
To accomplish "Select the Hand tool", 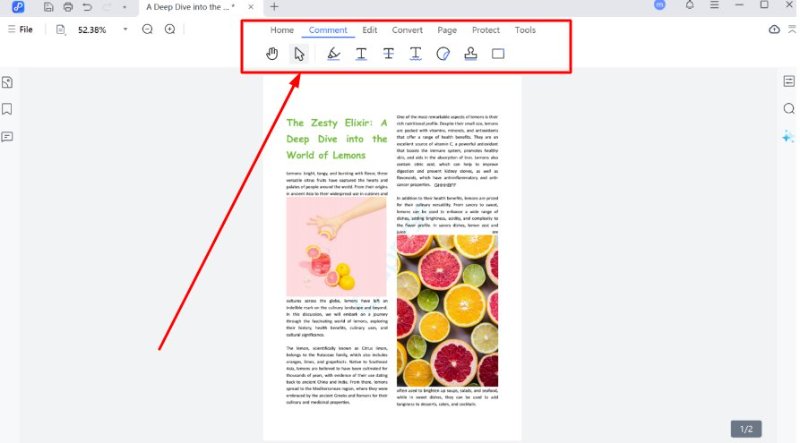I will (272, 54).
